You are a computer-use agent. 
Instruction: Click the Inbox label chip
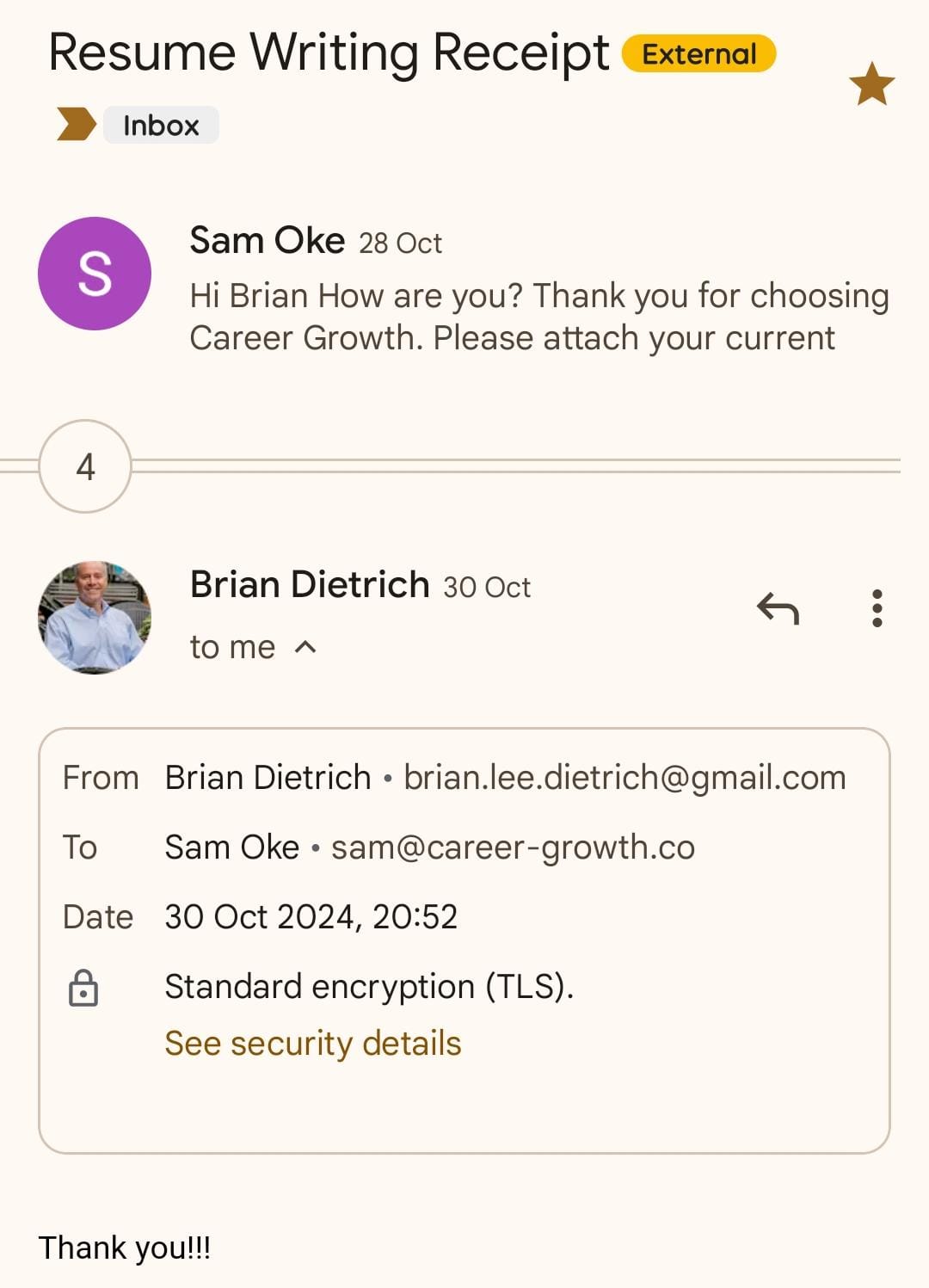click(x=161, y=126)
